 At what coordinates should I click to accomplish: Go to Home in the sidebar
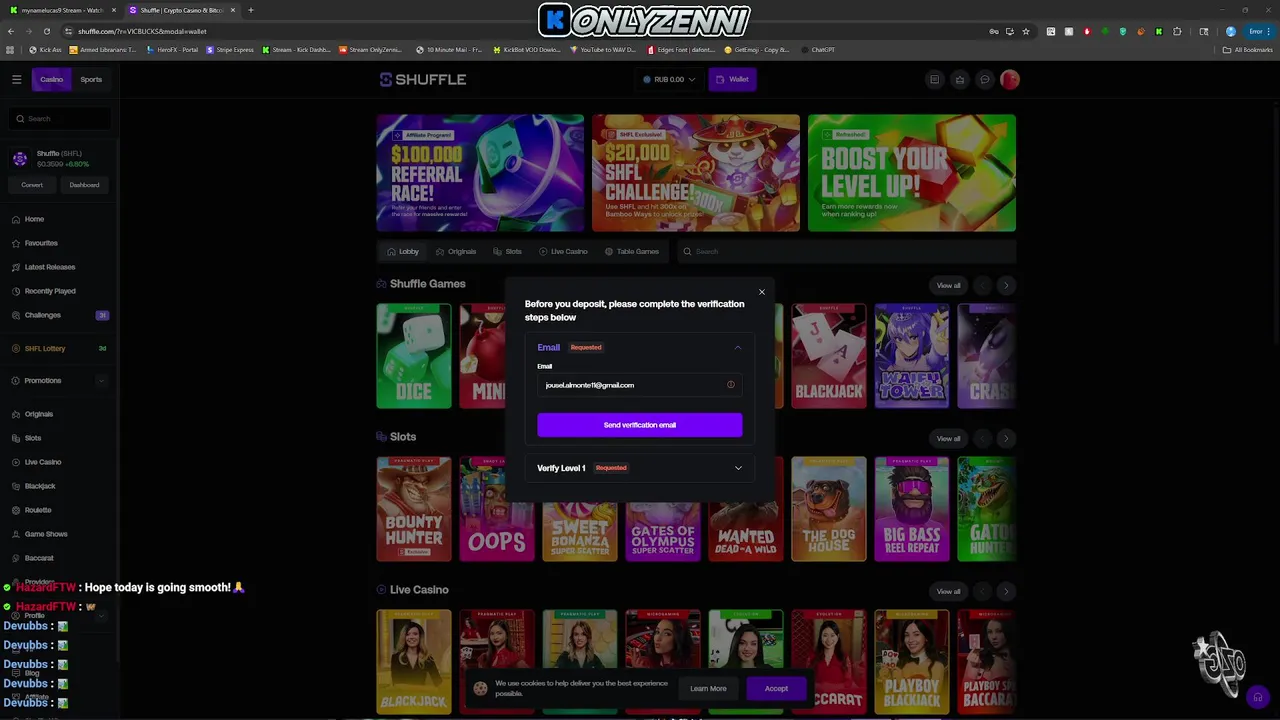tap(34, 219)
